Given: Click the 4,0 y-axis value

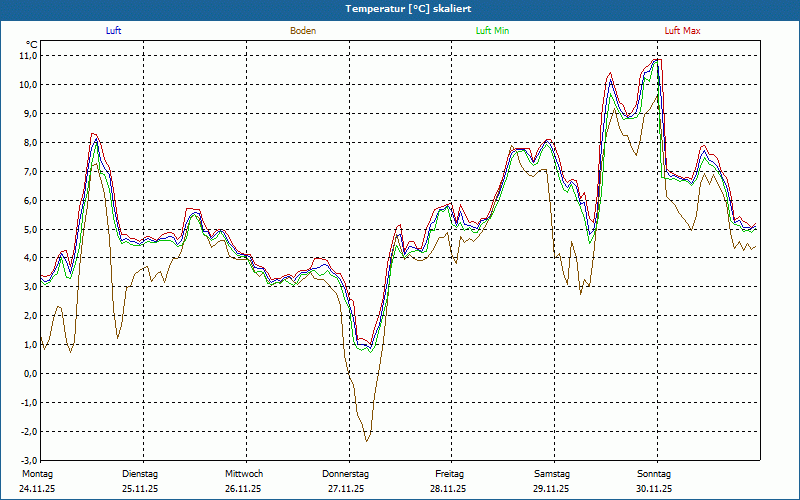Looking at the screenshot, I should tap(30, 258).
